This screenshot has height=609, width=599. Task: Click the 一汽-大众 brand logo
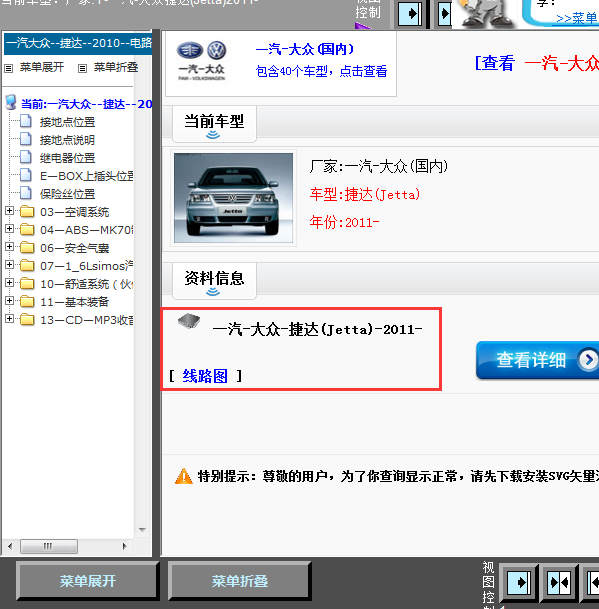click(x=201, y=60)
